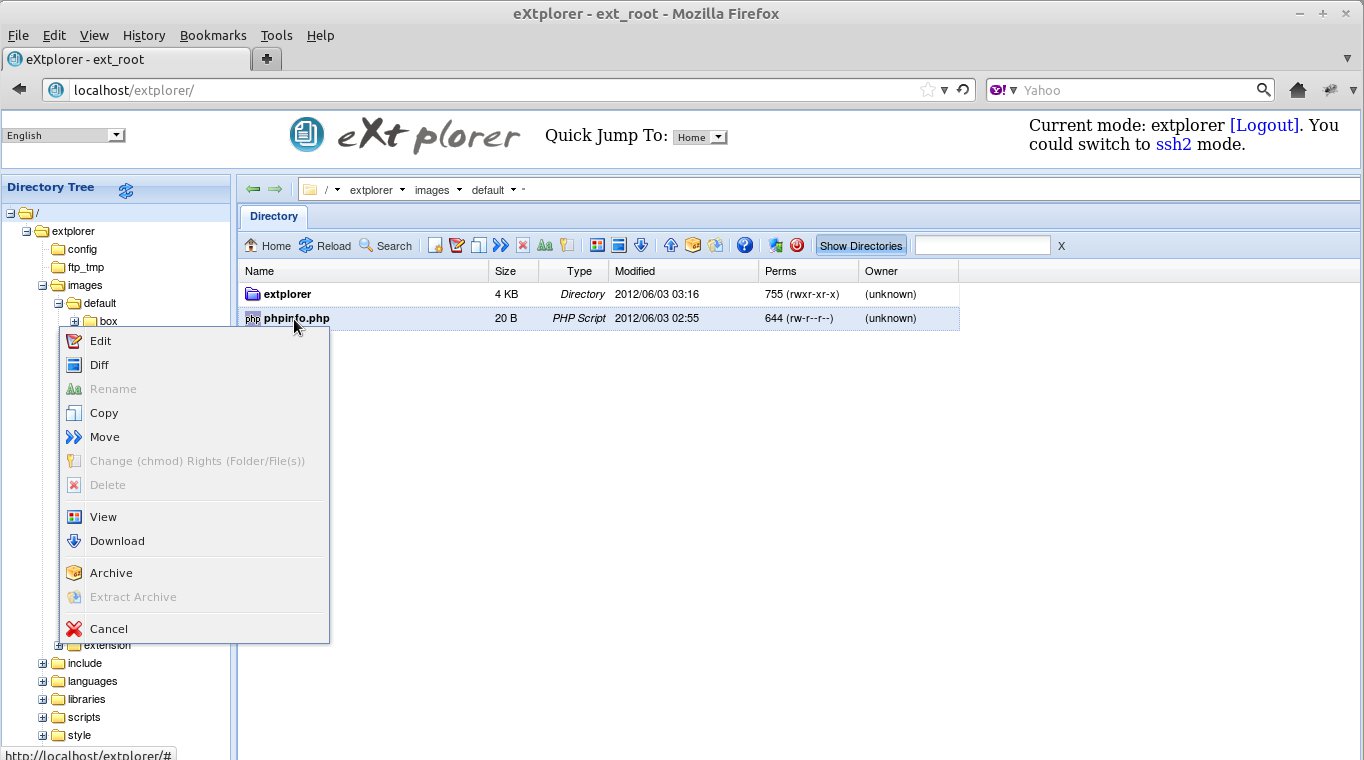Expand the box folder in tree

[x=75, y=321]
